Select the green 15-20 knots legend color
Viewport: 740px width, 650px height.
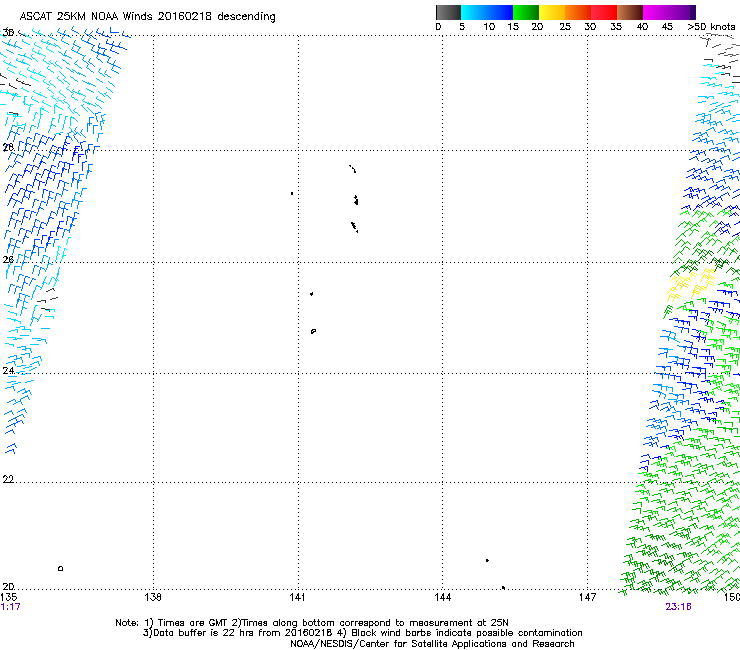click(x=526, y=12)
